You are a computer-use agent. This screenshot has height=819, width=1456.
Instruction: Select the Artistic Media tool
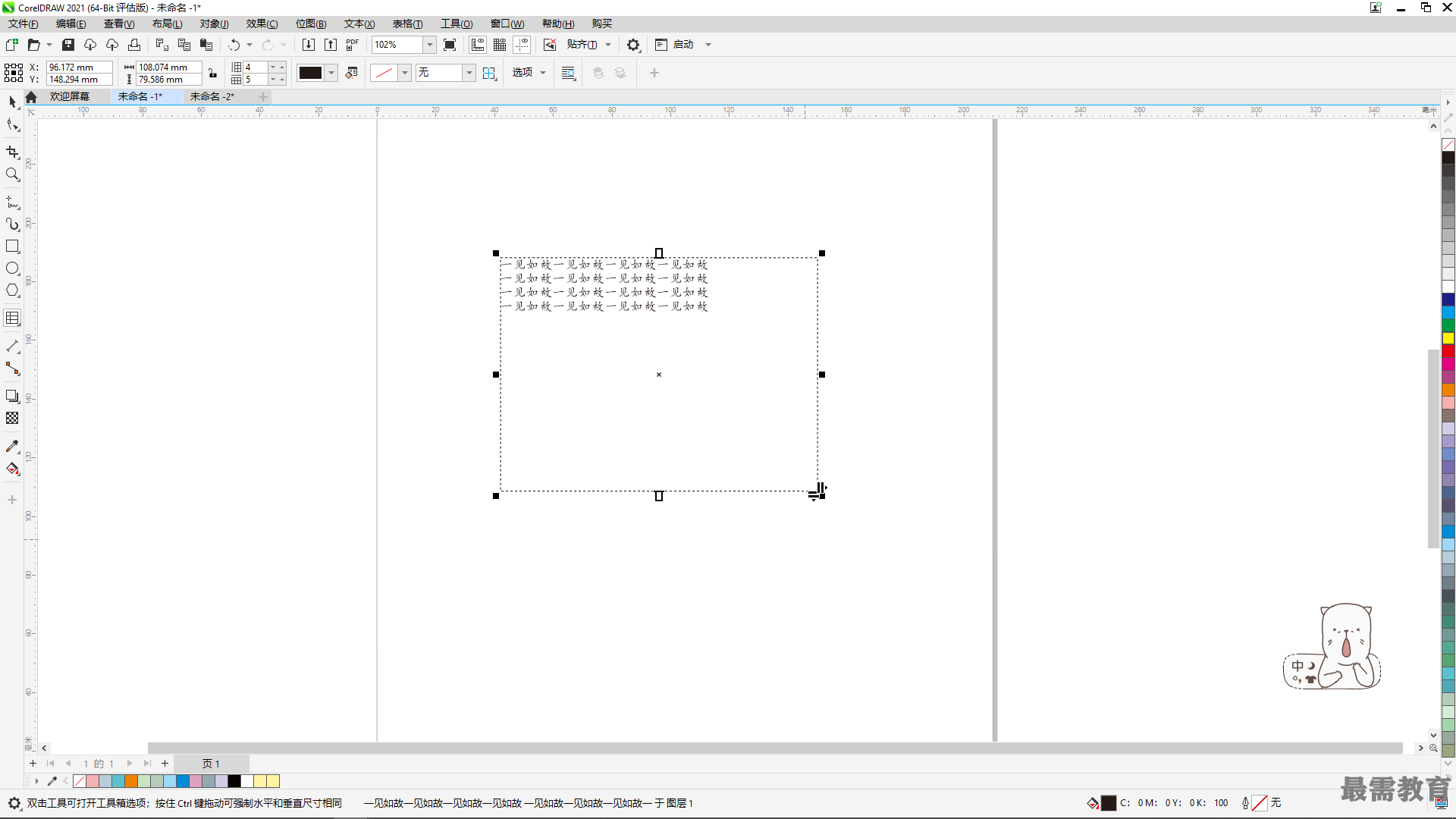click(12, 224)
